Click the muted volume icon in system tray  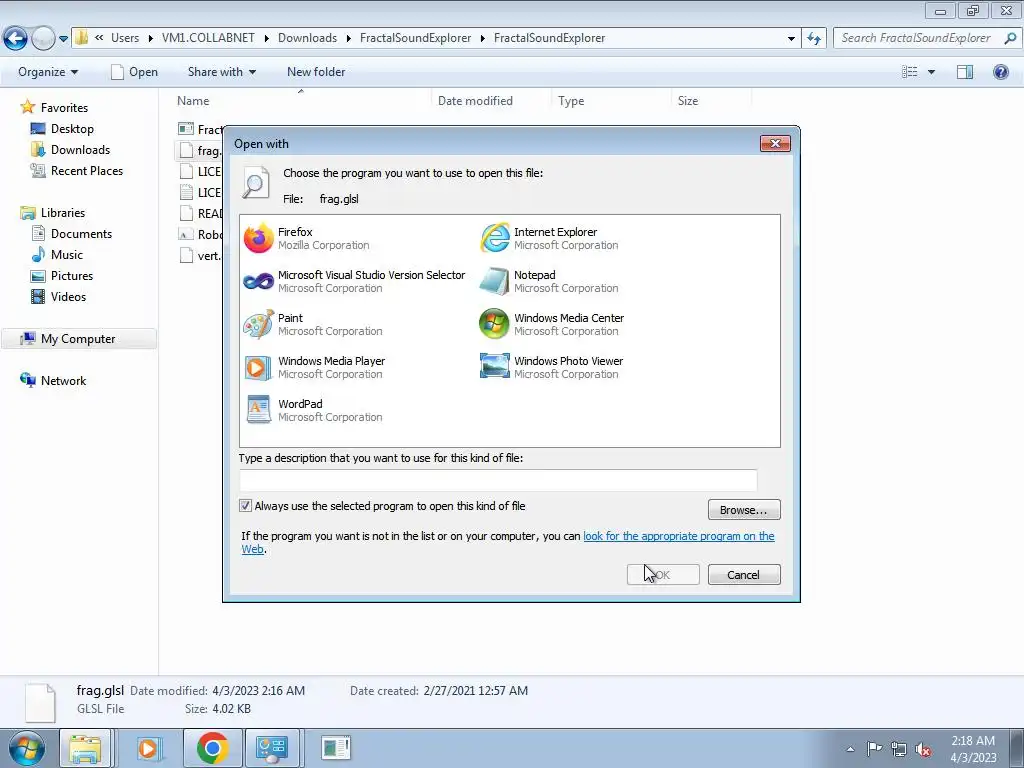click(x=923, y=749)
